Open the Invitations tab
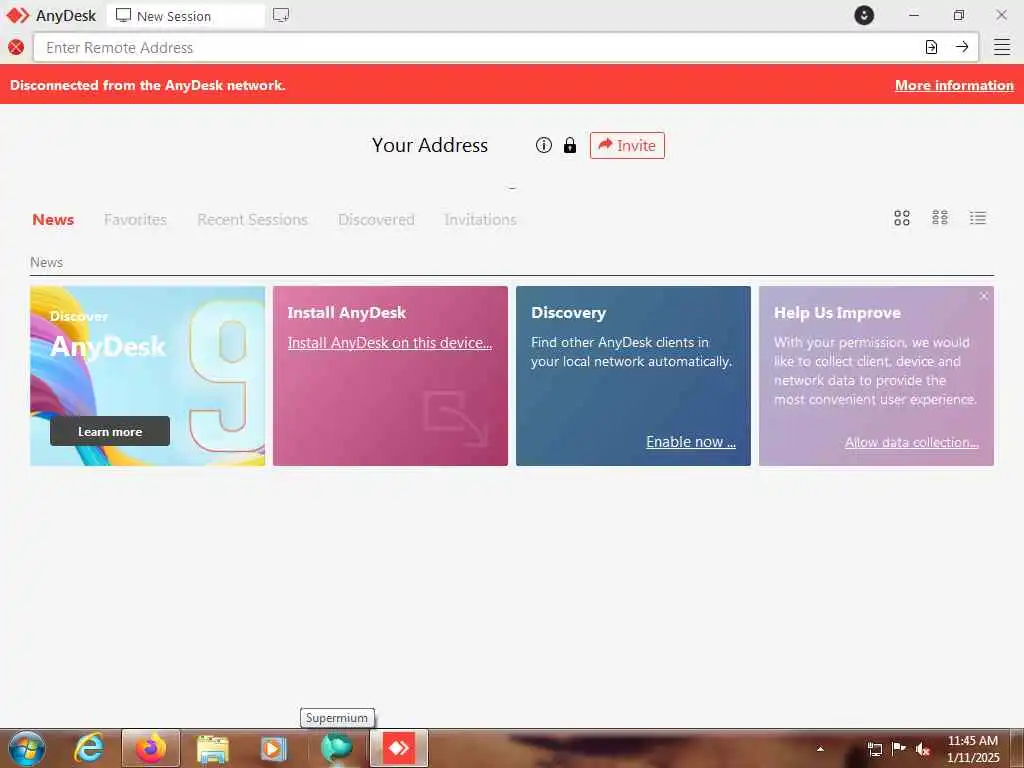 point(480,219)
